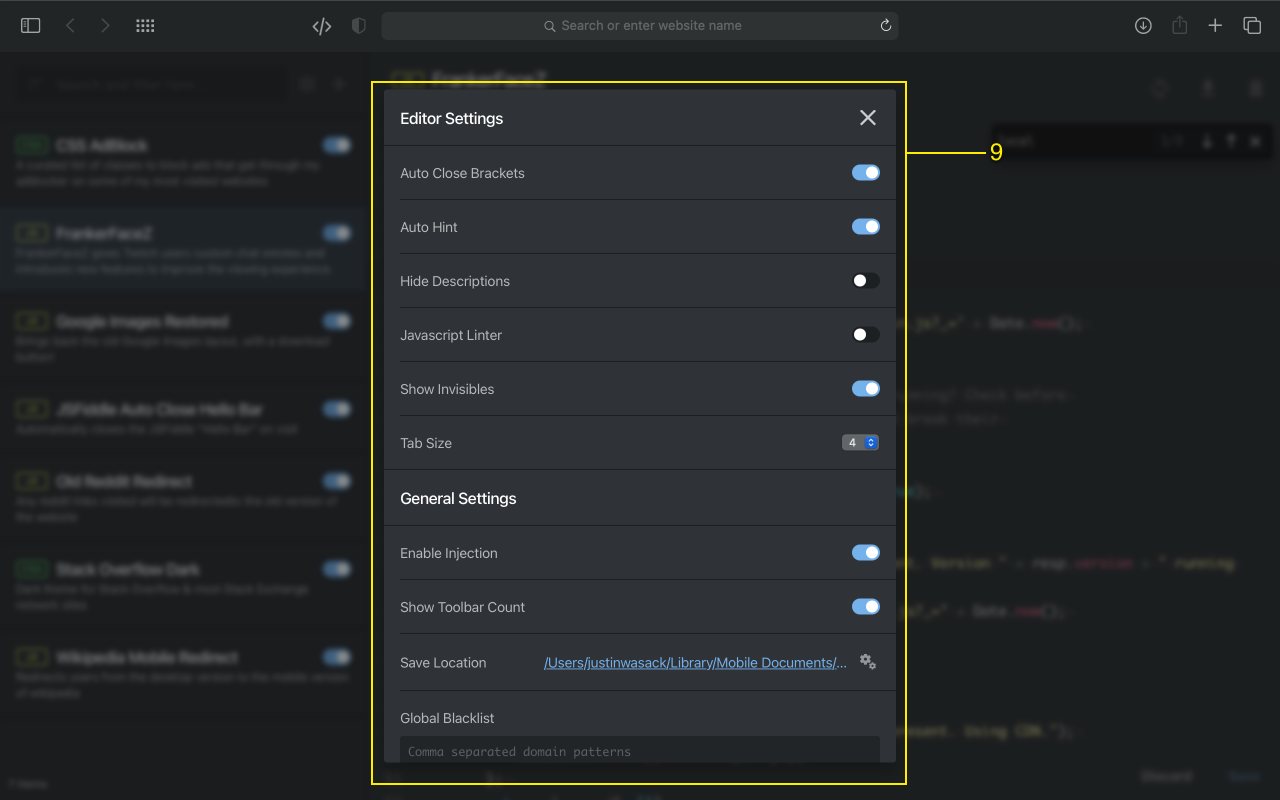Open the Share menu
1280x800 pixels.
[1179, 25]
